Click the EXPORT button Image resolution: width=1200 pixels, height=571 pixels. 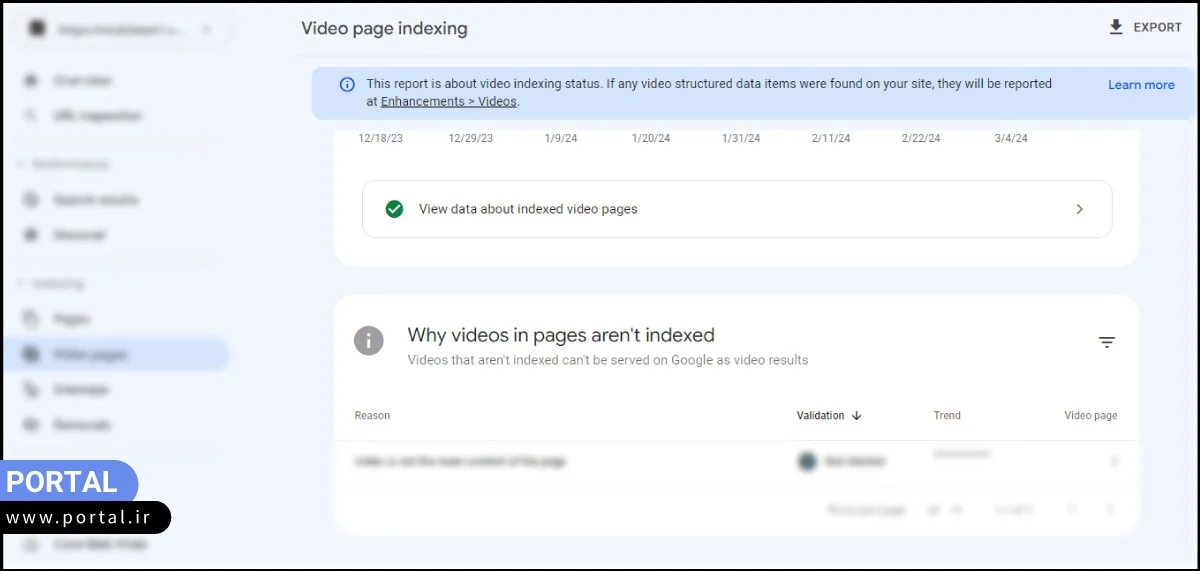point(1145,28)
